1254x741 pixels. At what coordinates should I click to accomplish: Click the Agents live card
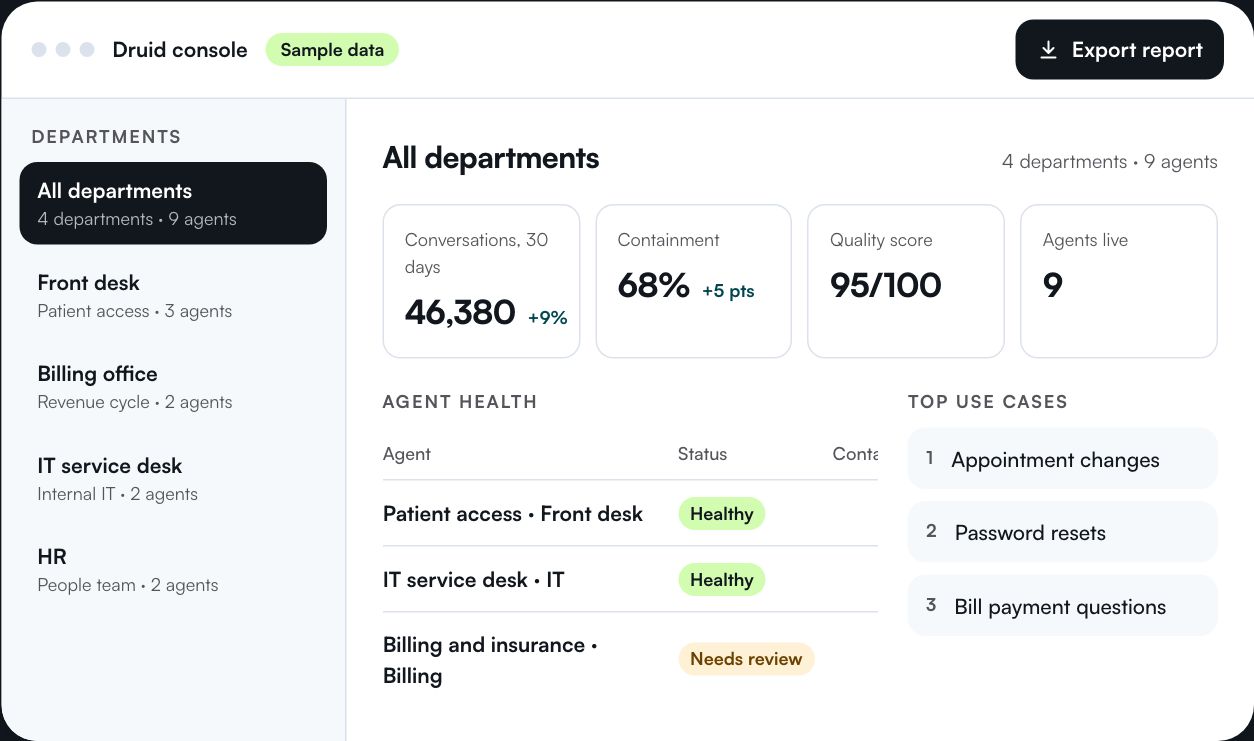(x=1119, y=281)
